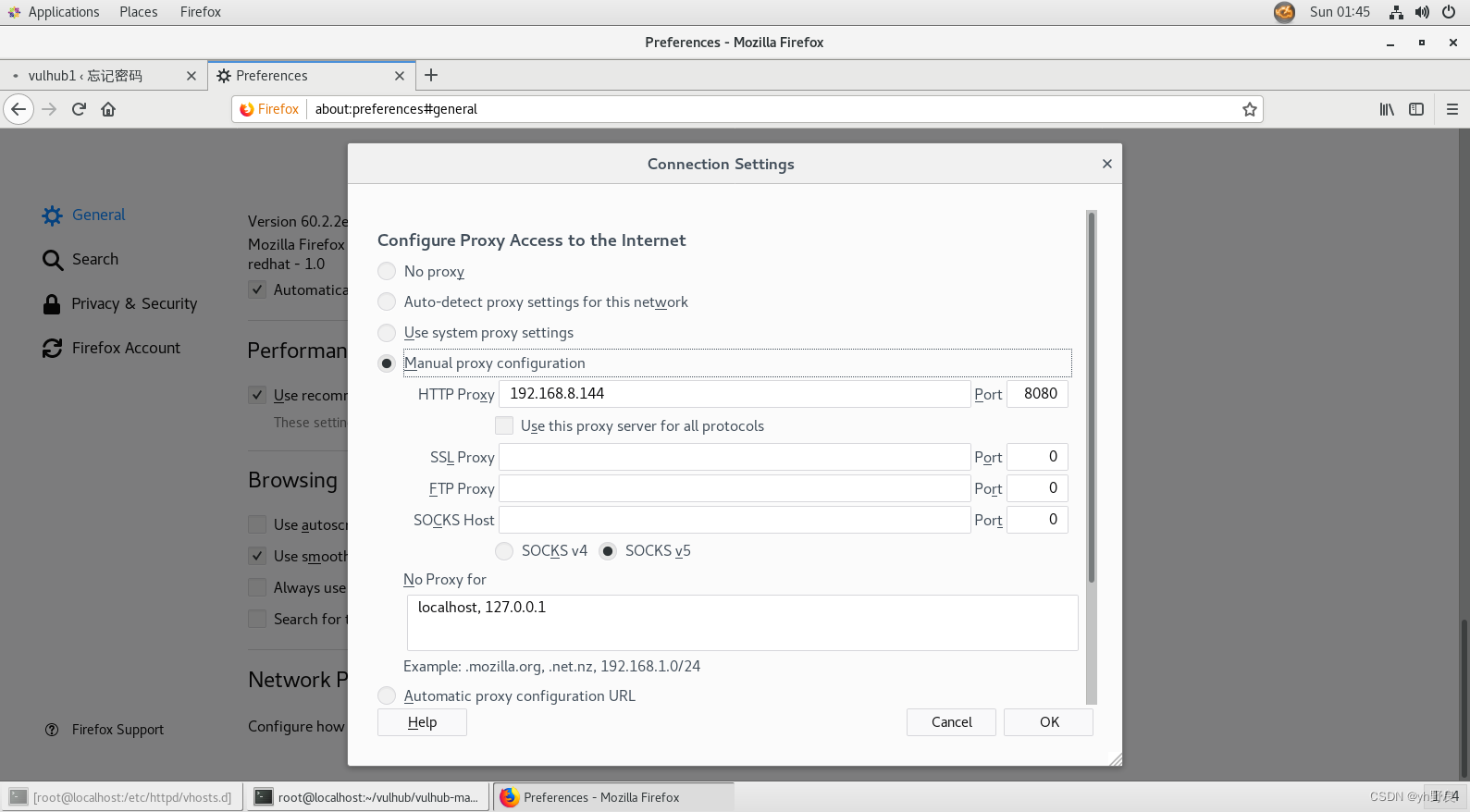Switch to the vulhub1 tab

(x=103, y=76)
